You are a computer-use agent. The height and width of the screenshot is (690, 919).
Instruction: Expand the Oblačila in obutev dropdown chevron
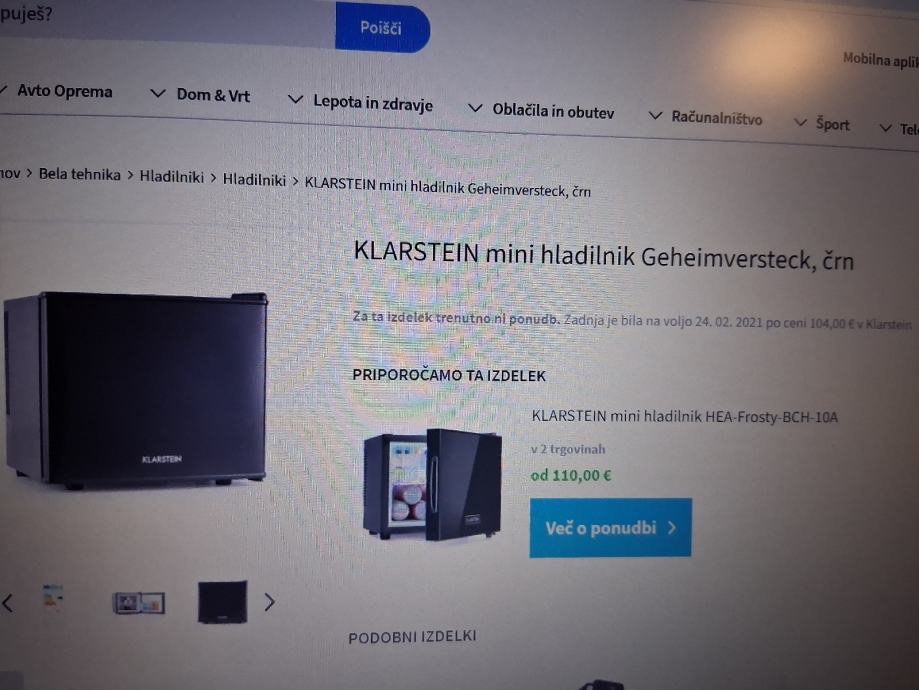coord(475,108)
